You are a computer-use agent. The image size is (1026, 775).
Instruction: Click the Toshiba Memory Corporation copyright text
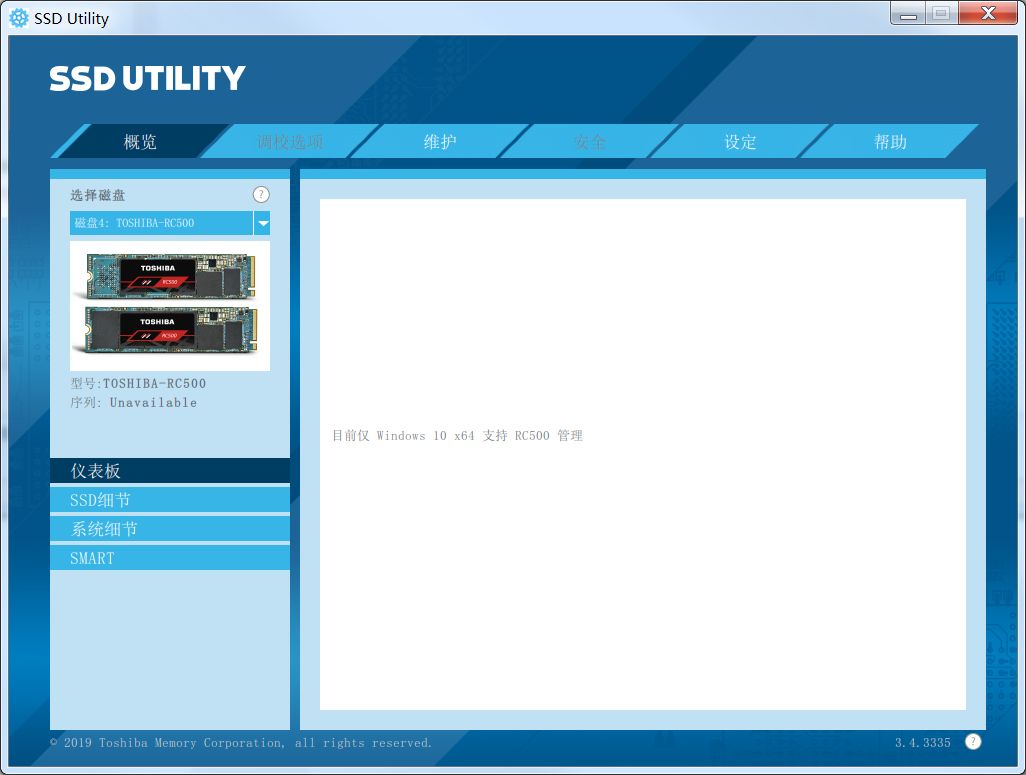tap(241, 743)
